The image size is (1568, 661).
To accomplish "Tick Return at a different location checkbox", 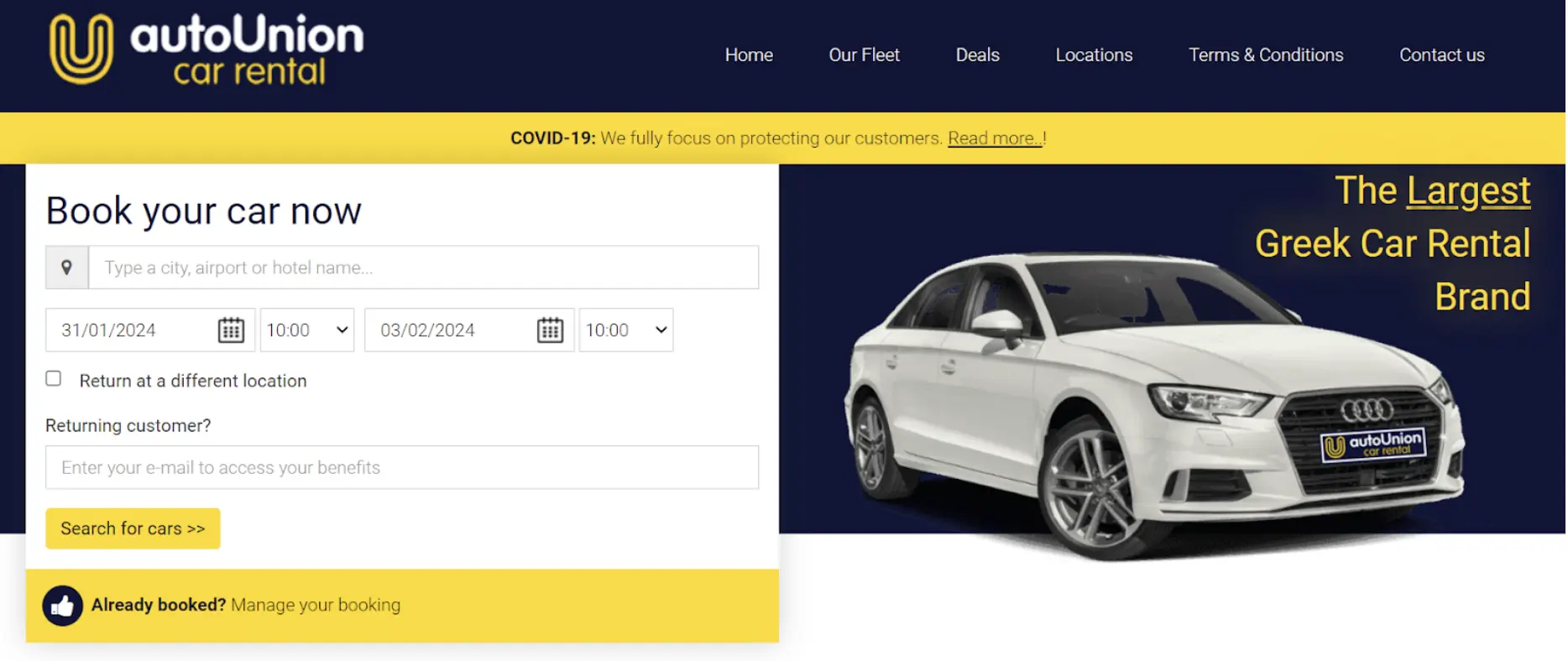I will click(54, 379).
